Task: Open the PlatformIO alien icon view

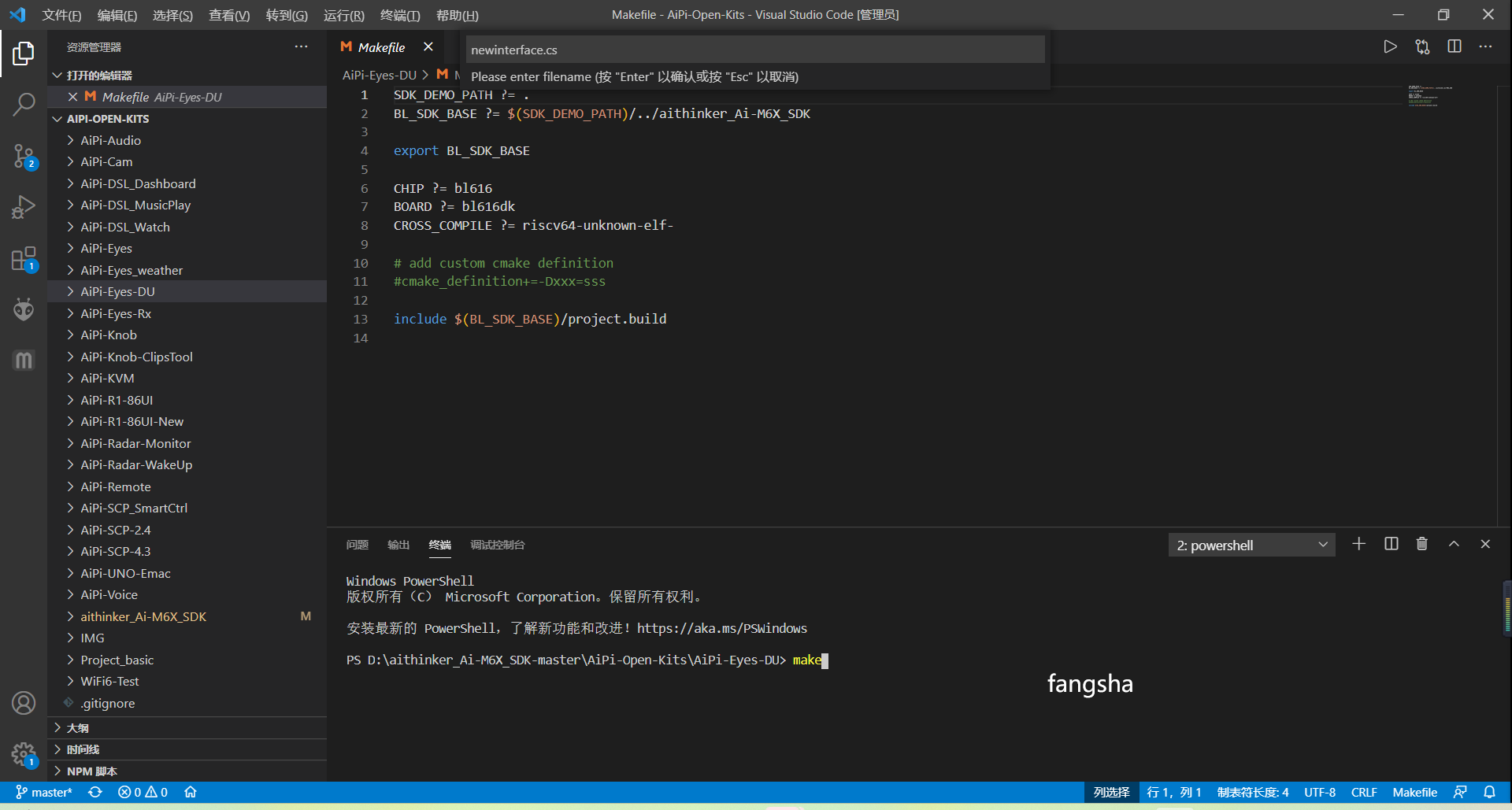Action: click(x=24, y=309)
